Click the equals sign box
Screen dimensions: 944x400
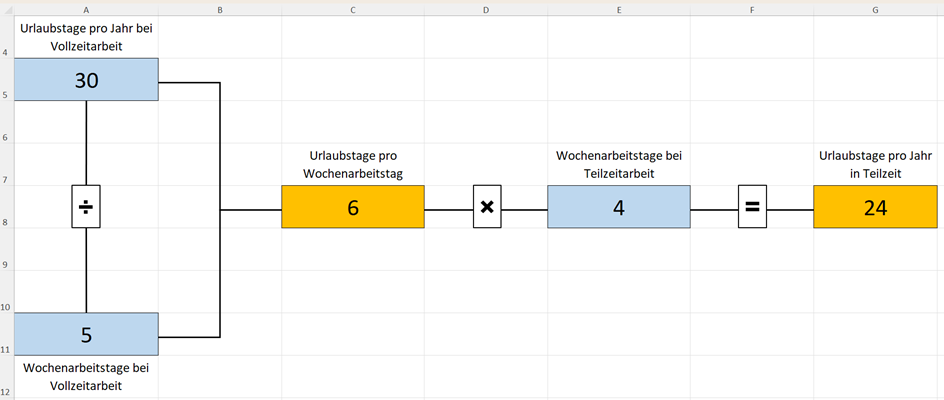point(752,207)
